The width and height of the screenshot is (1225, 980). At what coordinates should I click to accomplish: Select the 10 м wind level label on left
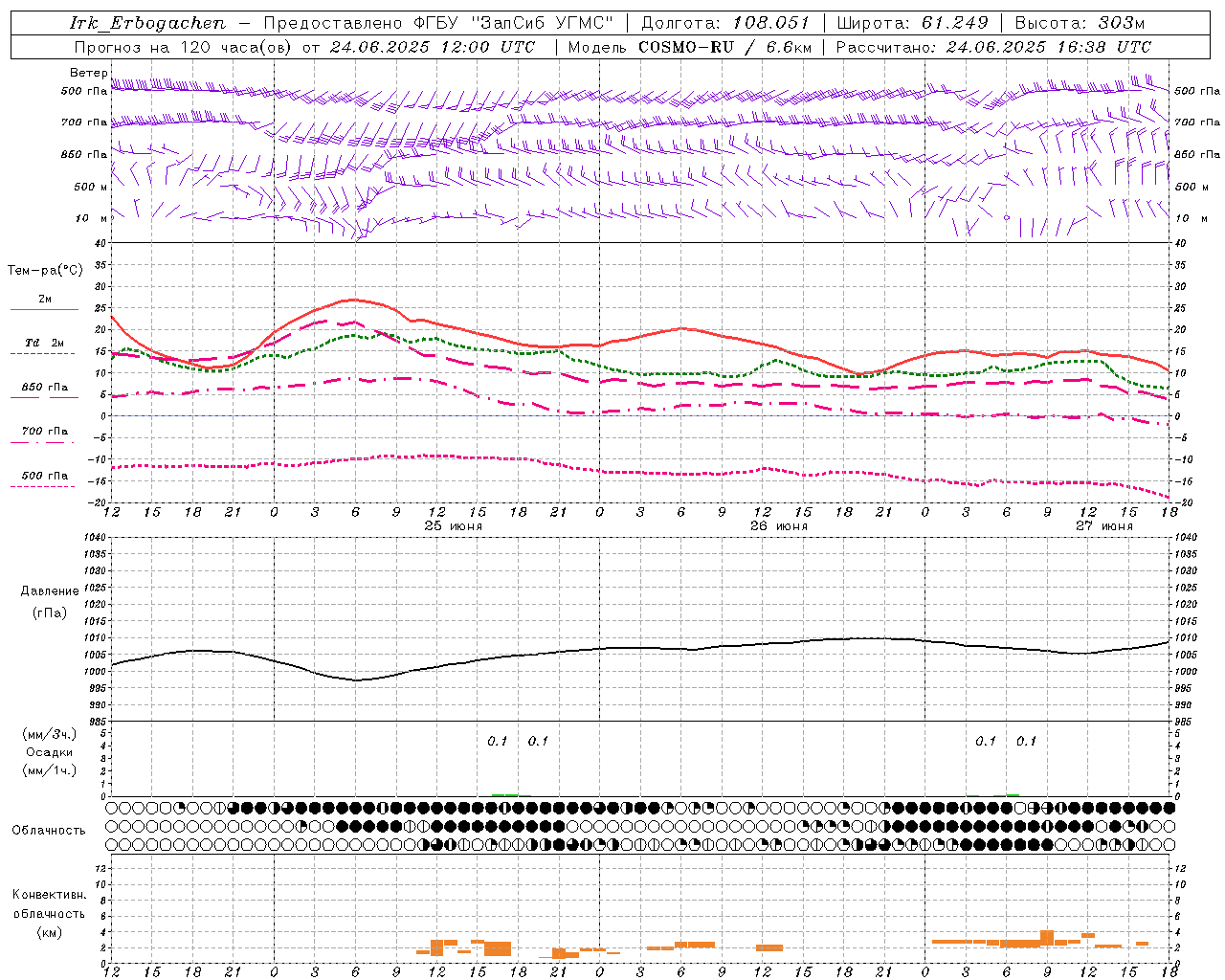(x=90, y=218)
